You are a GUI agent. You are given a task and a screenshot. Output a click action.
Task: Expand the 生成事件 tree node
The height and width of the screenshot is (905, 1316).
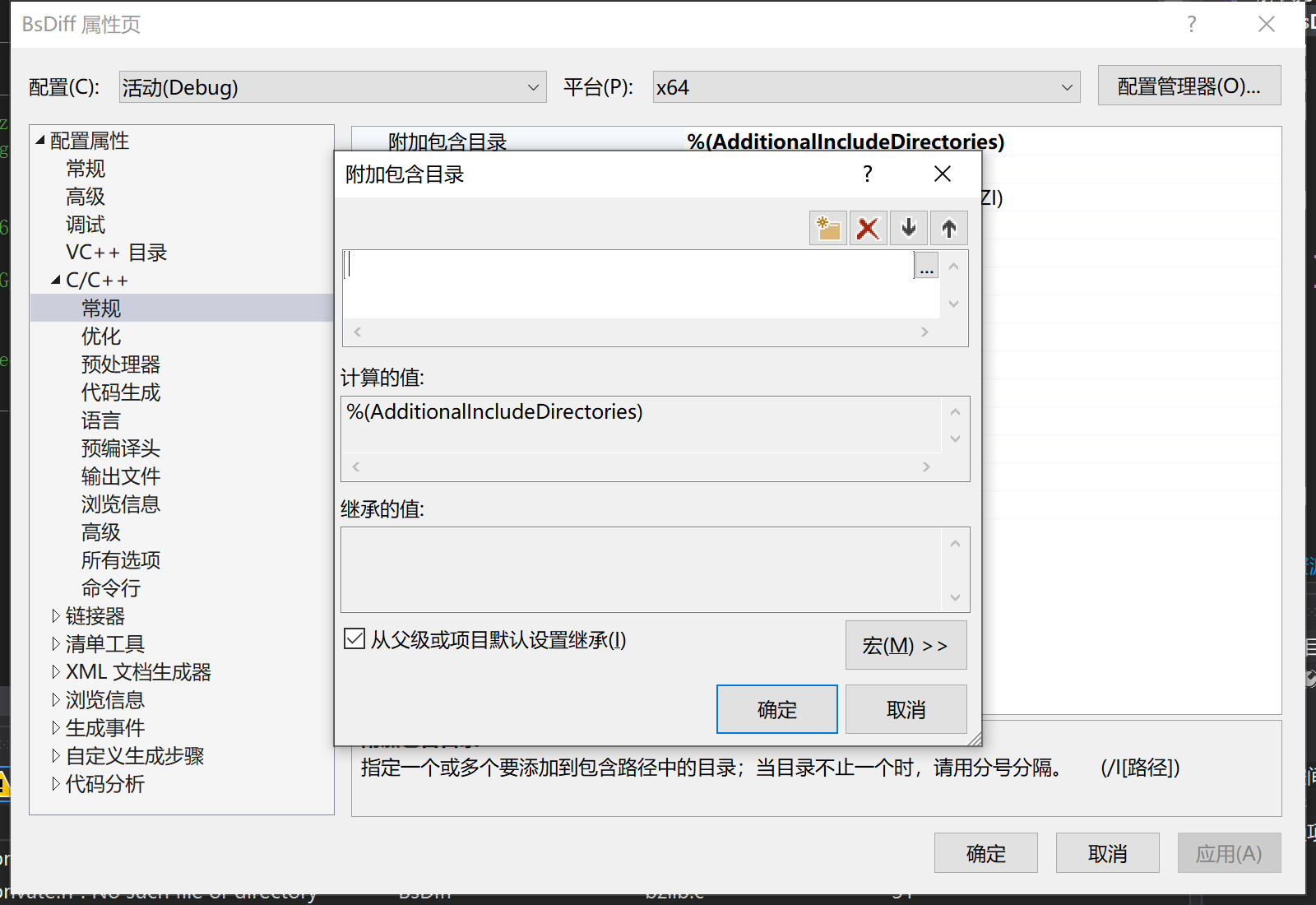pos(55,727)
